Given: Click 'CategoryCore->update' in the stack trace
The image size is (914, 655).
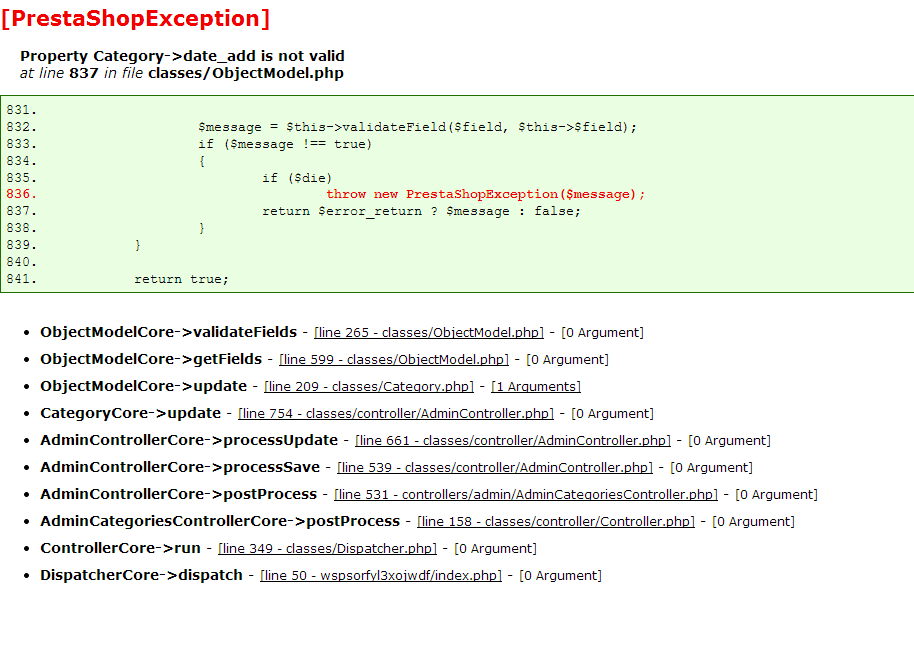Looking at the screenshot, I should coord(131,413).
